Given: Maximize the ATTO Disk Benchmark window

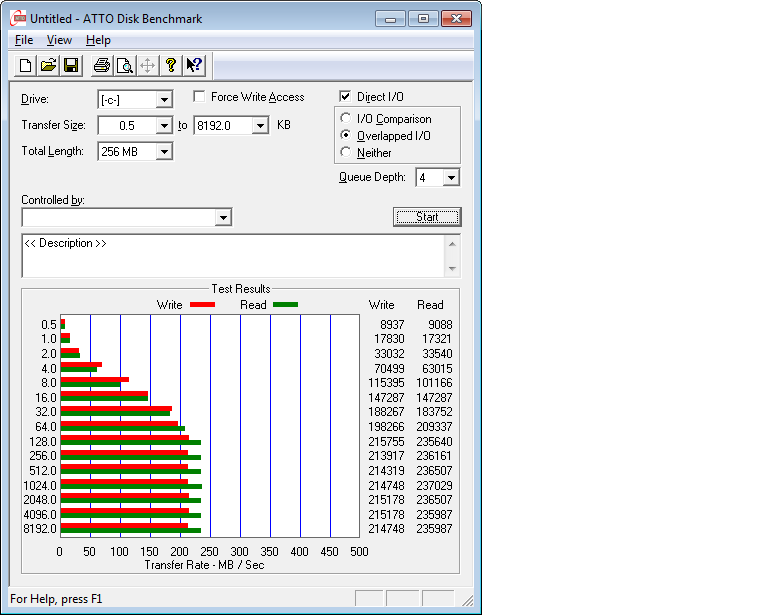Looking at the screenshot, I should coord(423,19).
